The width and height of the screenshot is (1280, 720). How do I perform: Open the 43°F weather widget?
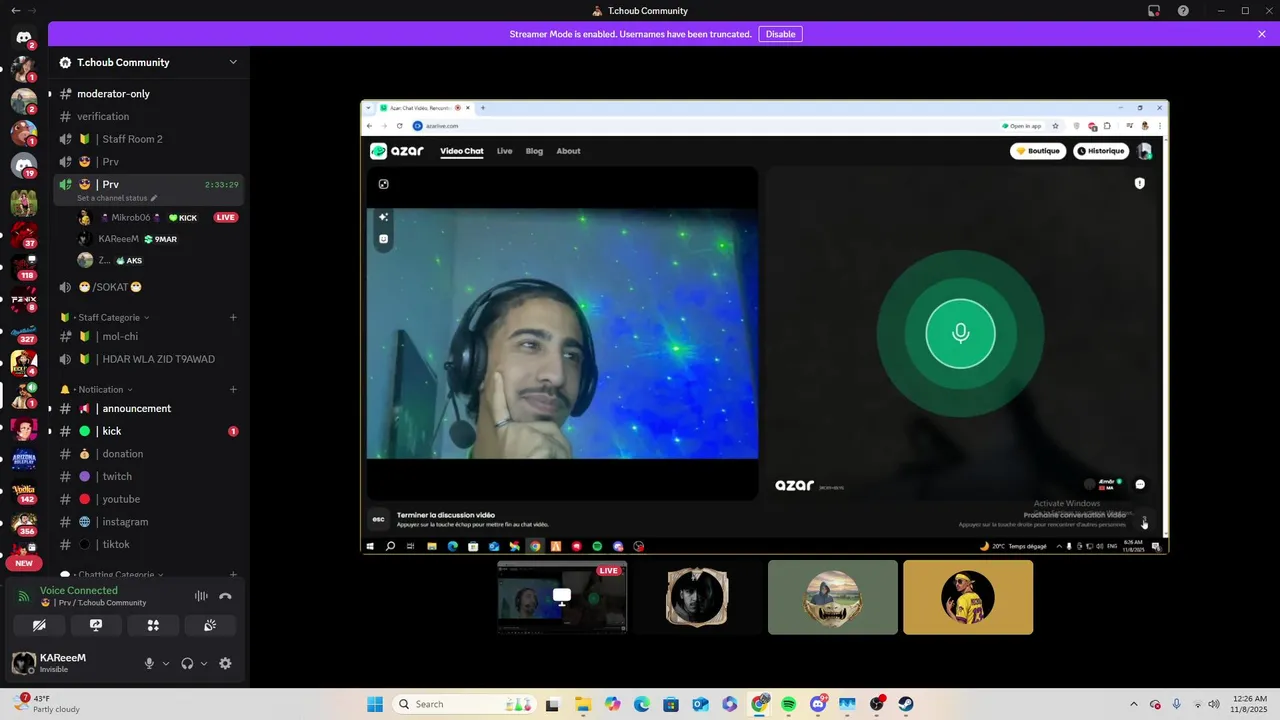47,704
